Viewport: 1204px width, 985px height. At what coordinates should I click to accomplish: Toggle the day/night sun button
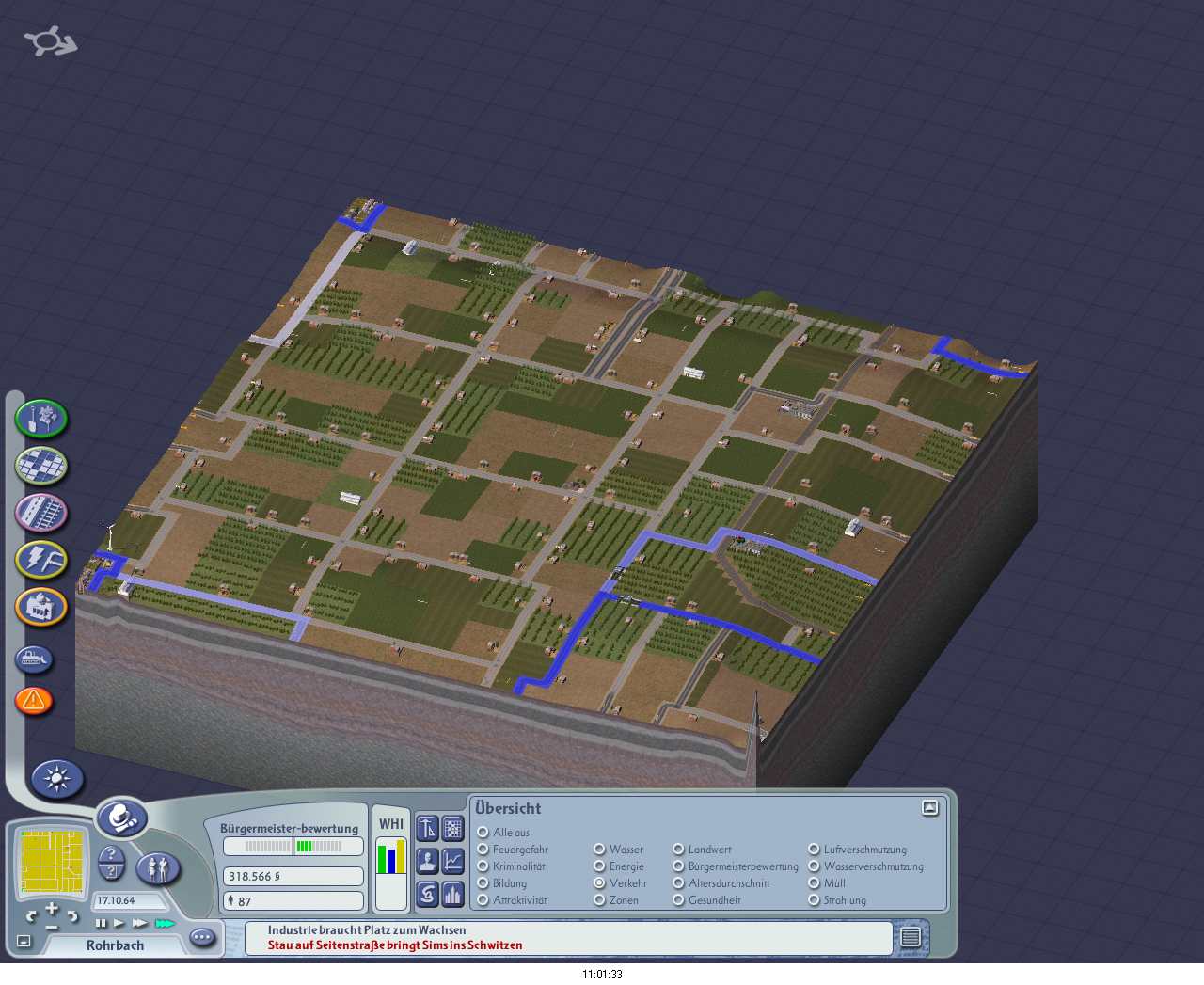coord(57,779)
